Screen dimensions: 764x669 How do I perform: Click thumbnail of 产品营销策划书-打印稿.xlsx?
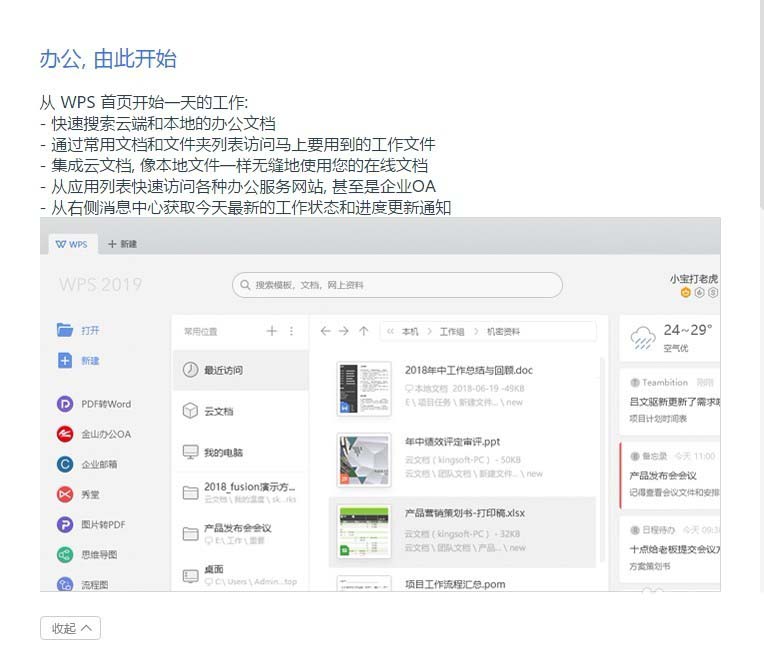click(364, 532)
